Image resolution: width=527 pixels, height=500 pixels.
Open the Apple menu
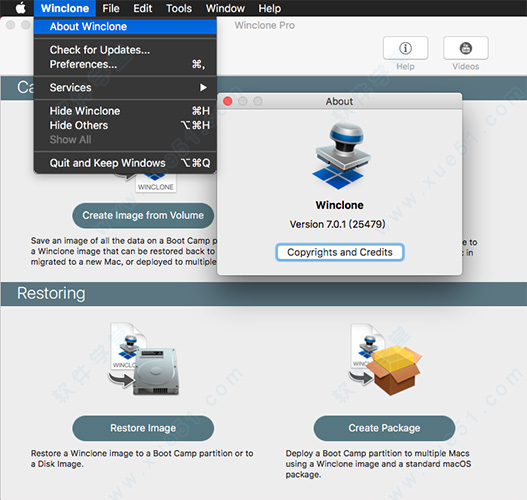pos(21,8)
